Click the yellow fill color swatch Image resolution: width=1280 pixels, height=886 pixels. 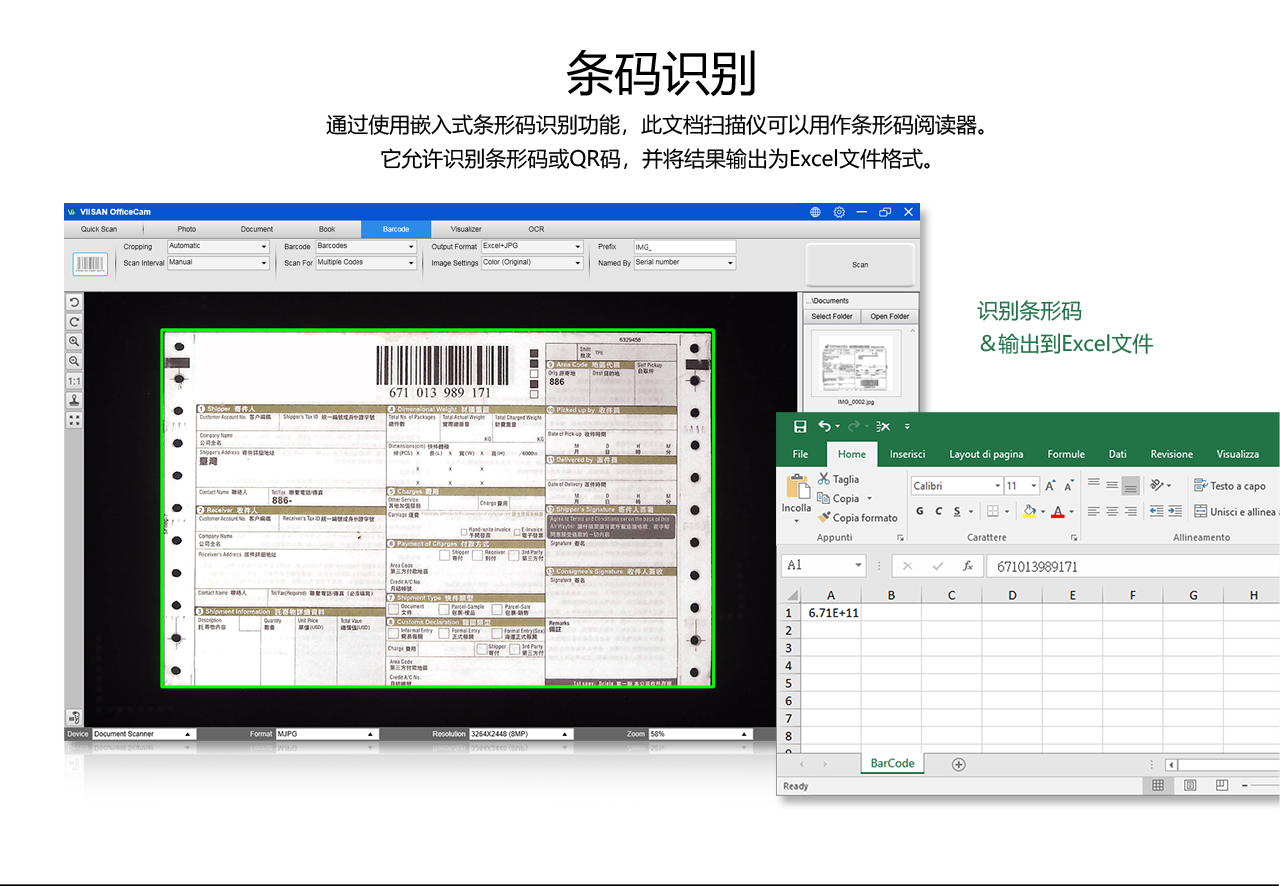(1029, 512)
